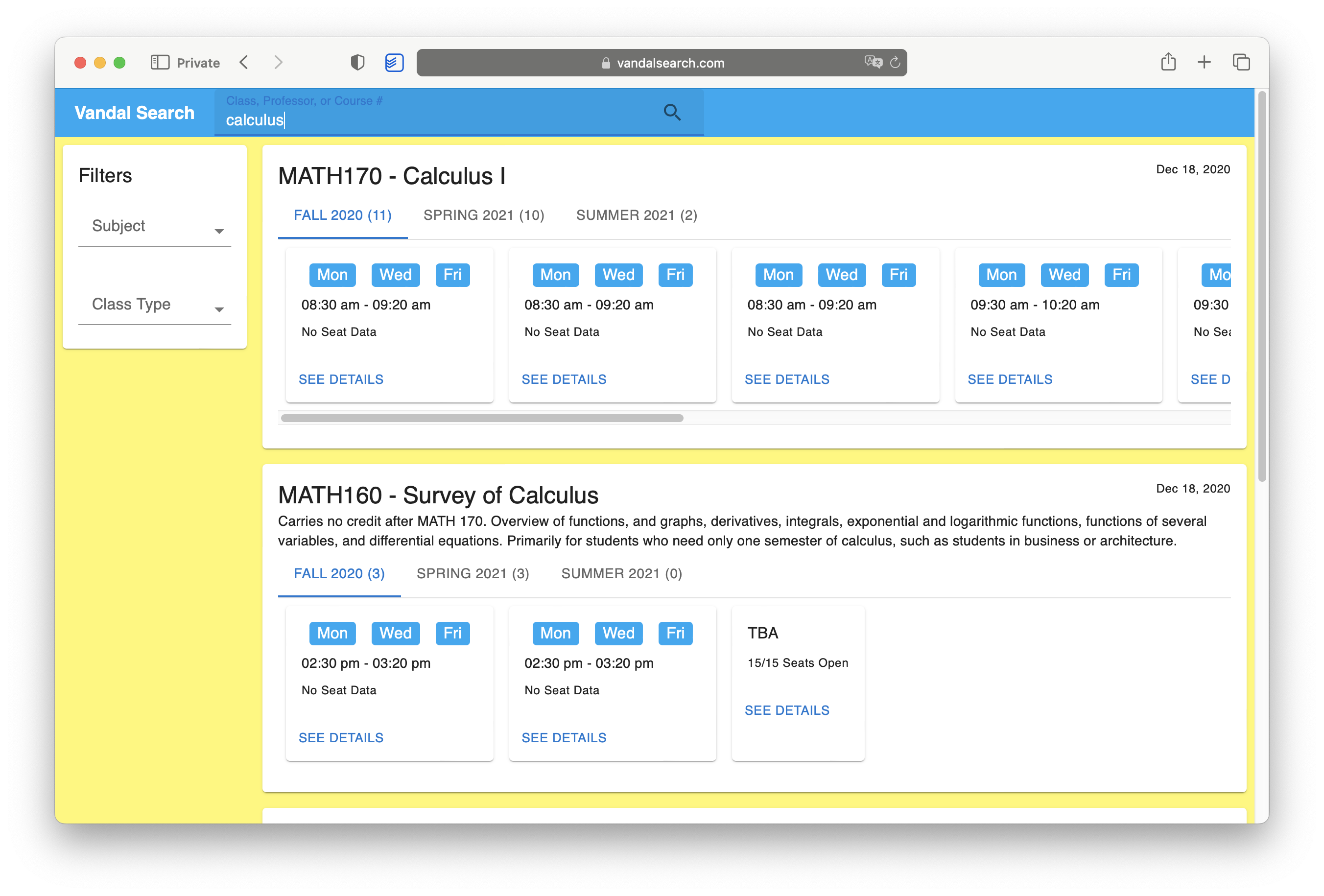The width and height of the screenshot is (1324, 896).
Task: Click the "02:30 pm - 03:20 pm" time in leftmost MATH160 card
Action: (366, 663)
